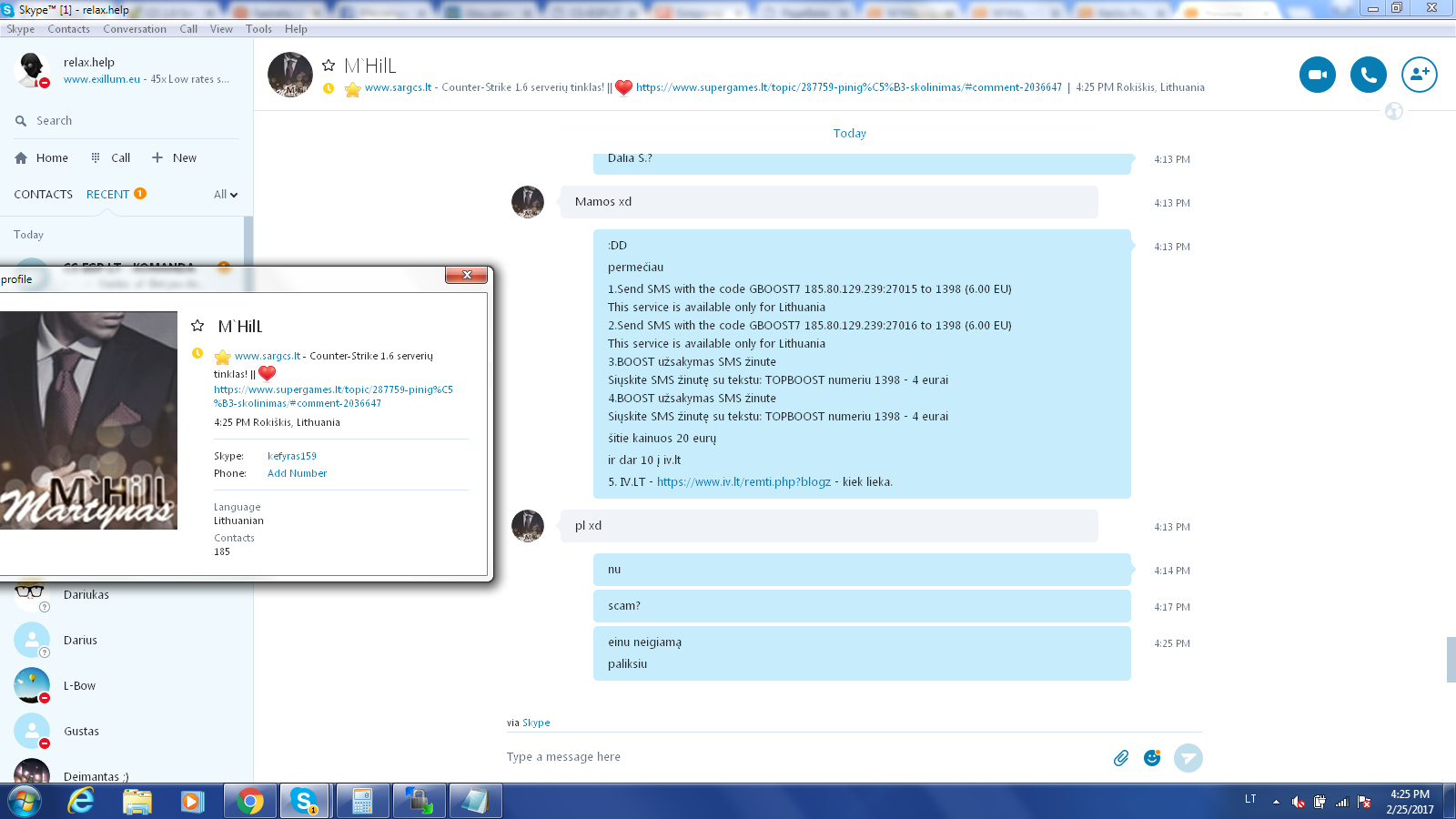Click the Skype taskbar icon
Image resolution: width=1456 pixels, height=819 pixels.
(x=304, y=802)
